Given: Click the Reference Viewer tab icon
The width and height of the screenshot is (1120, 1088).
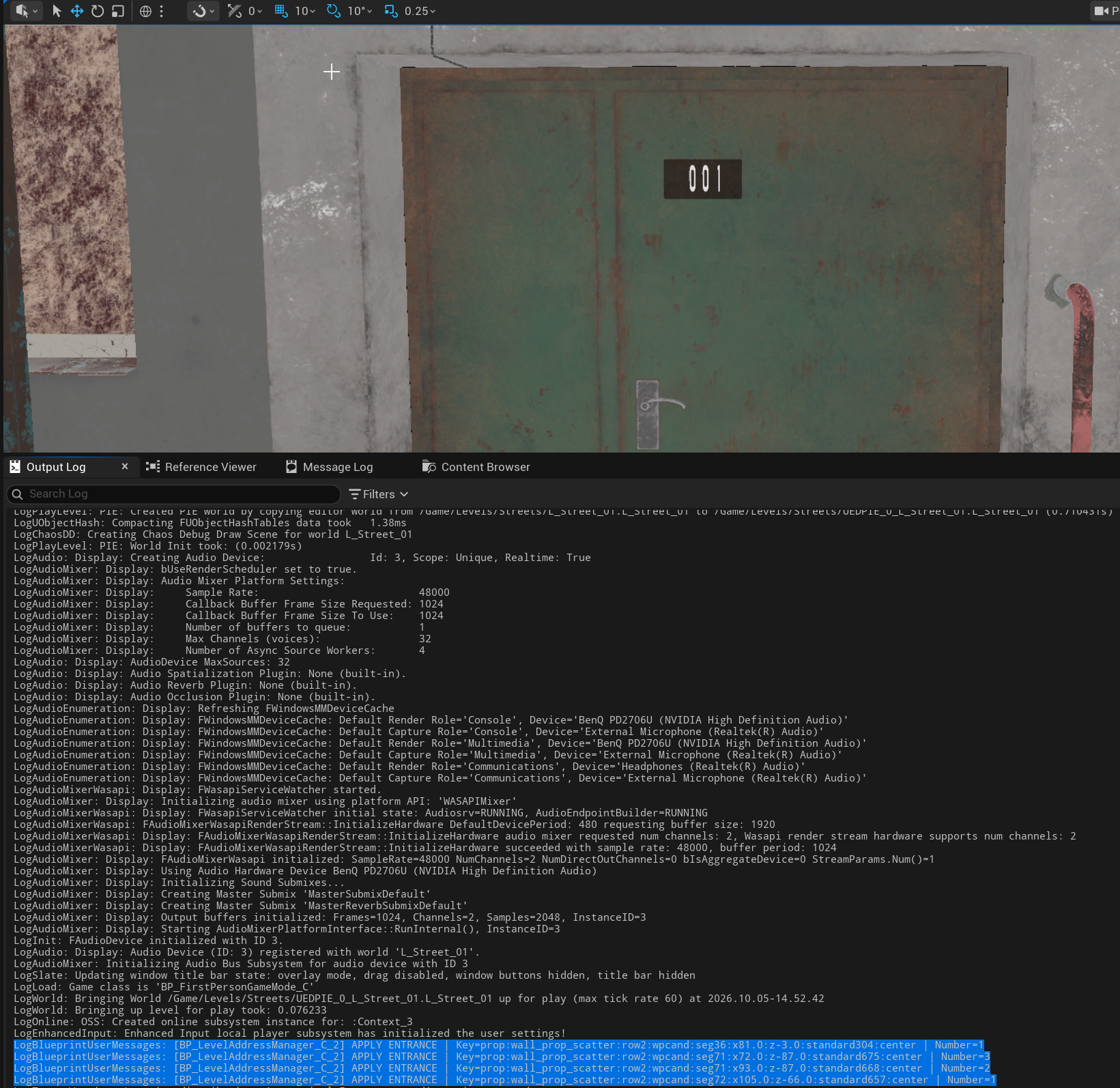Looking at the screenshot, I should (153, 466).
